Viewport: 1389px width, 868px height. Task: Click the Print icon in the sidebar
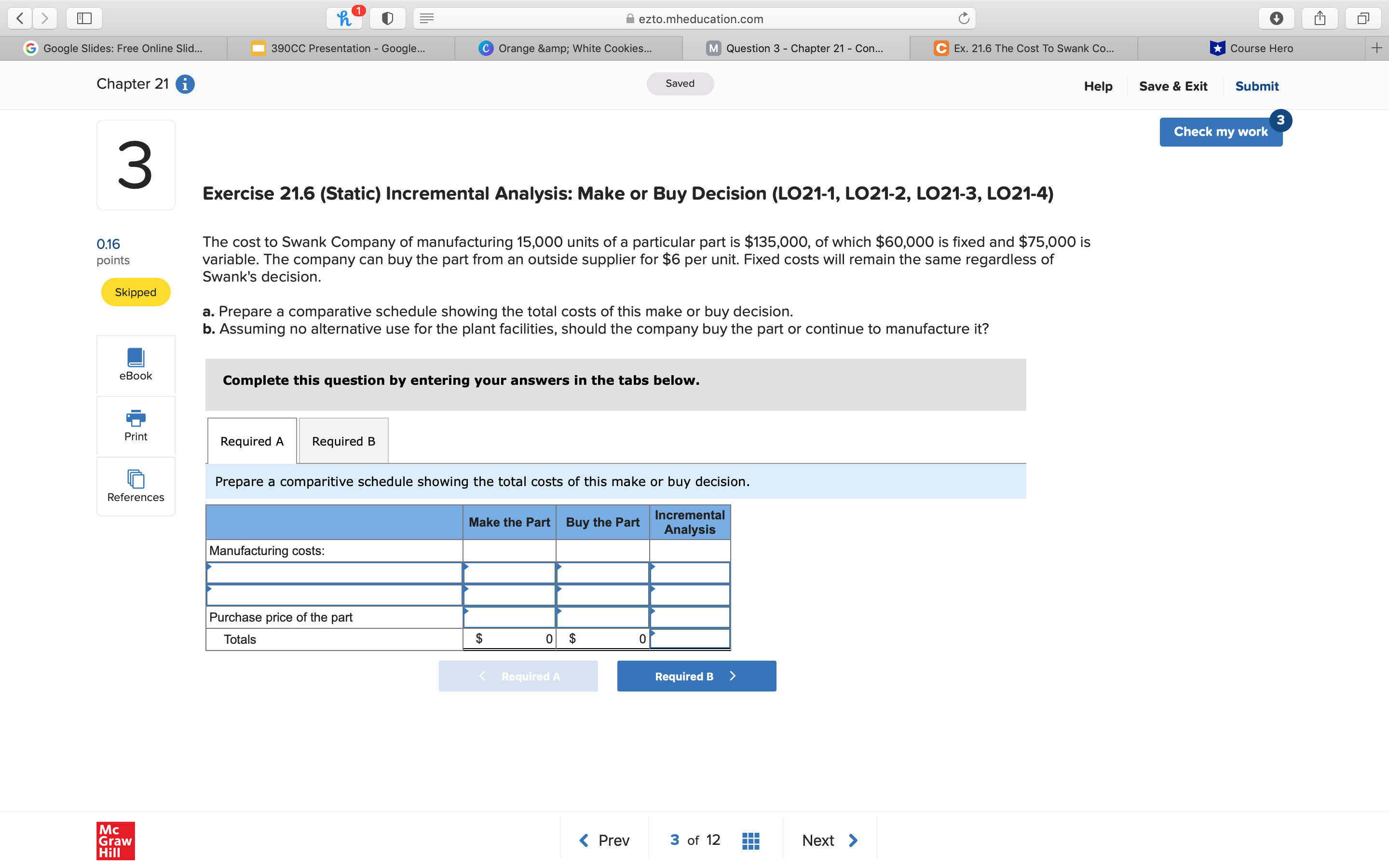tap(136, 419)
